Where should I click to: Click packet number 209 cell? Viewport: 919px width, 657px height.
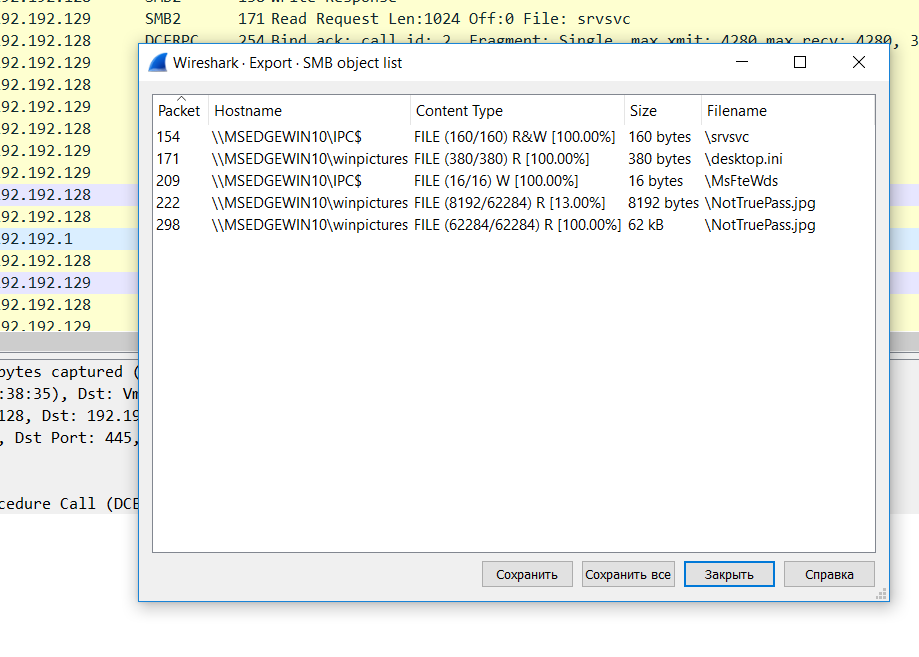click(168, 181)
